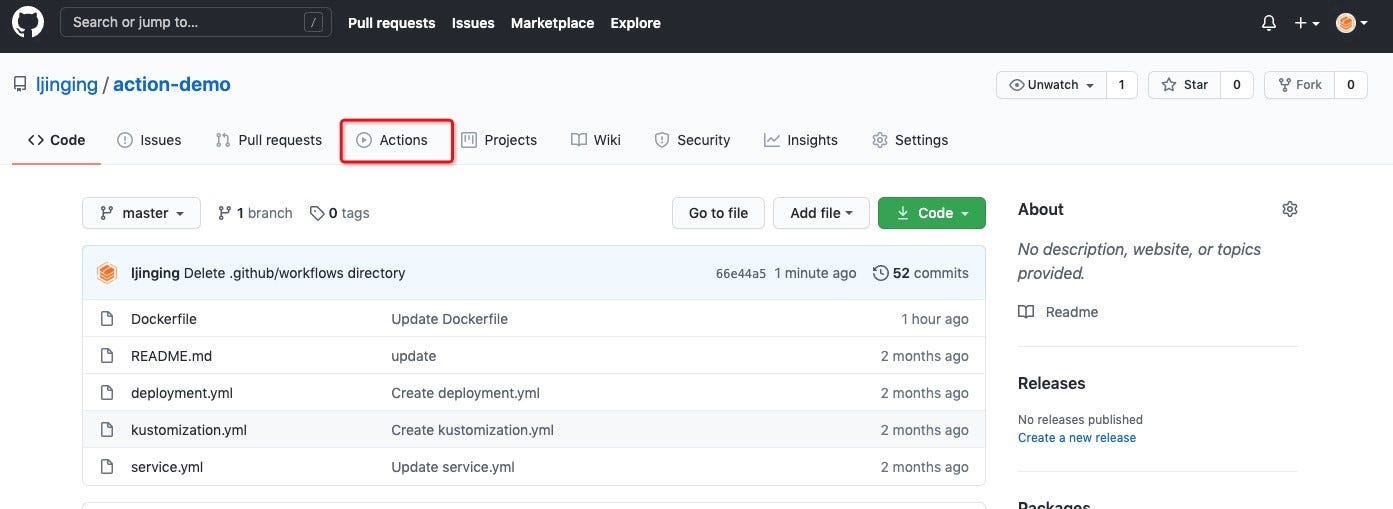Open Pull requests in top navigation
1393x509 pixels.
click(x=391, y=22)
